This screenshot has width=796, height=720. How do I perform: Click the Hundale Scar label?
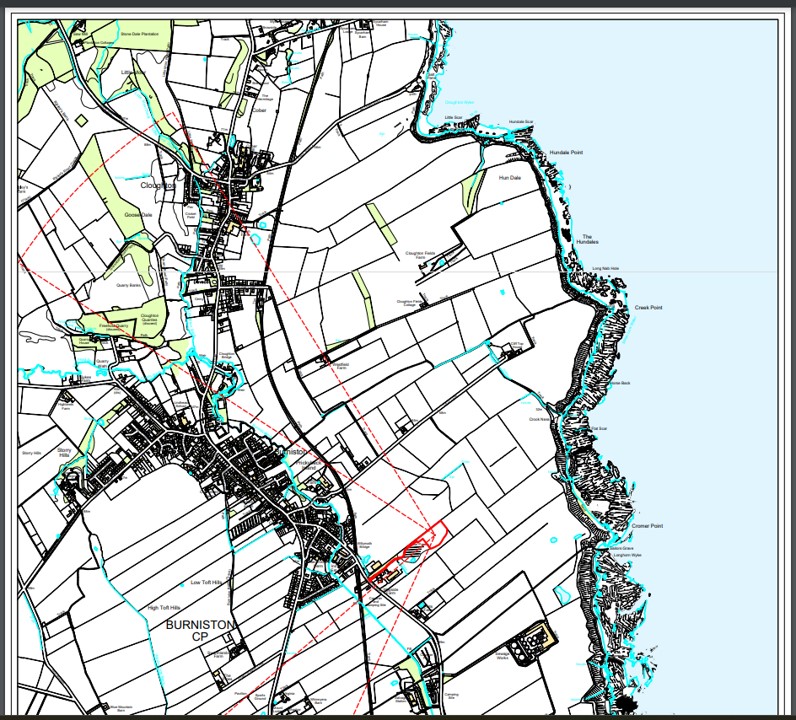pos(522,122)
